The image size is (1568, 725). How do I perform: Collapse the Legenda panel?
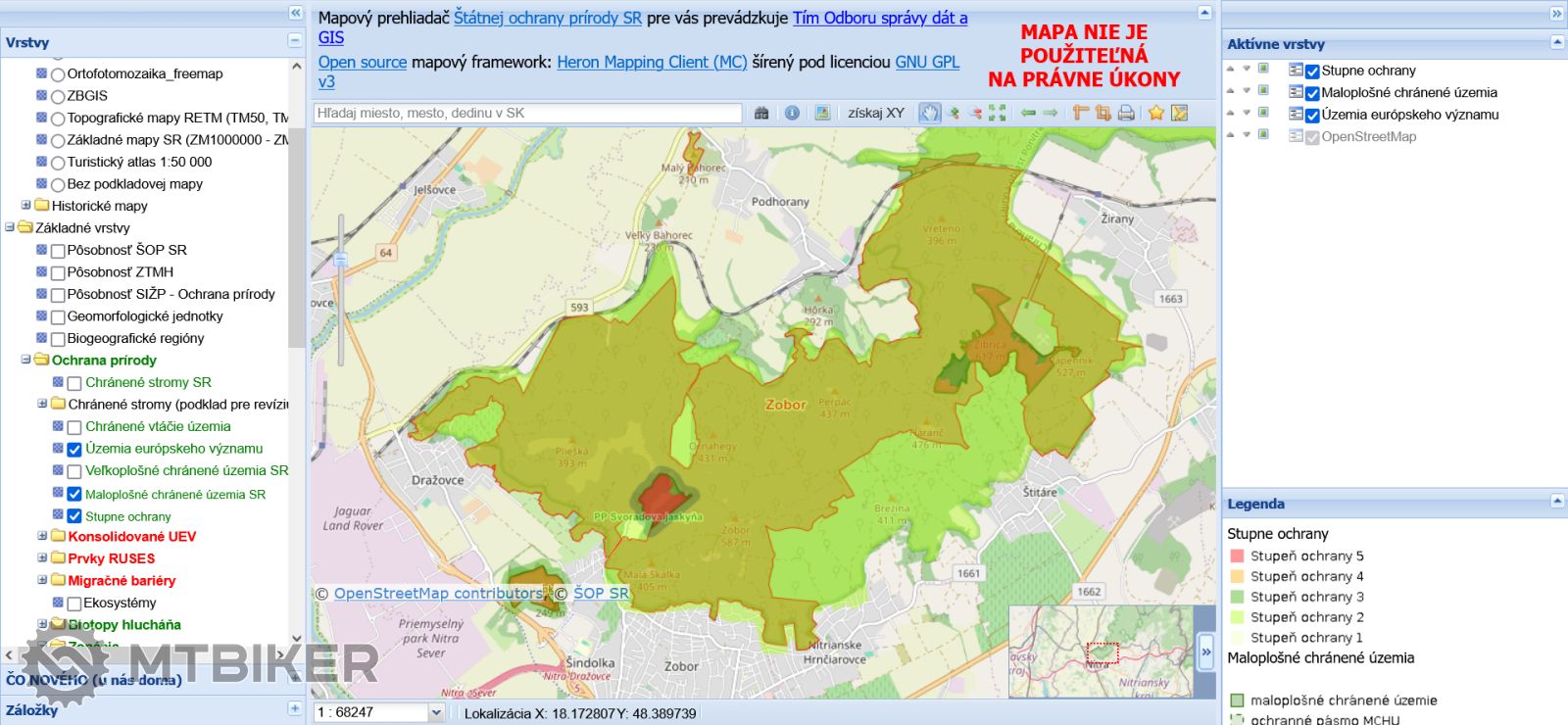pyautogui.click(x=1556, y=502)
